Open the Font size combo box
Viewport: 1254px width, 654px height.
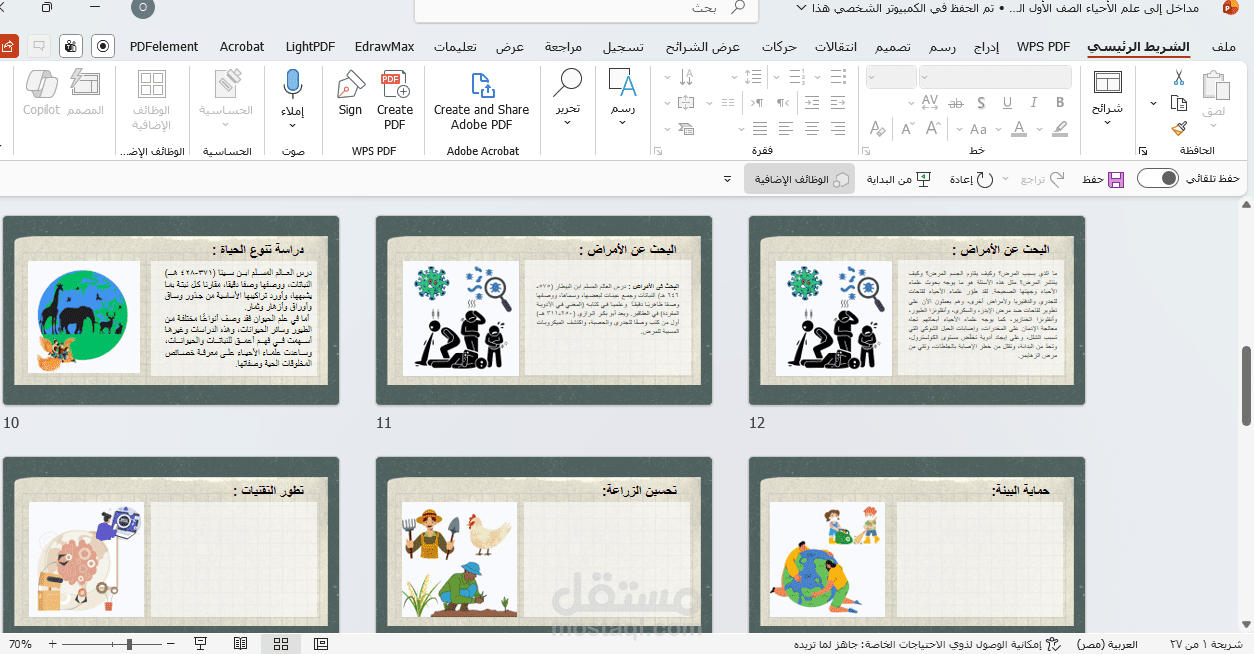click(891, 77)
